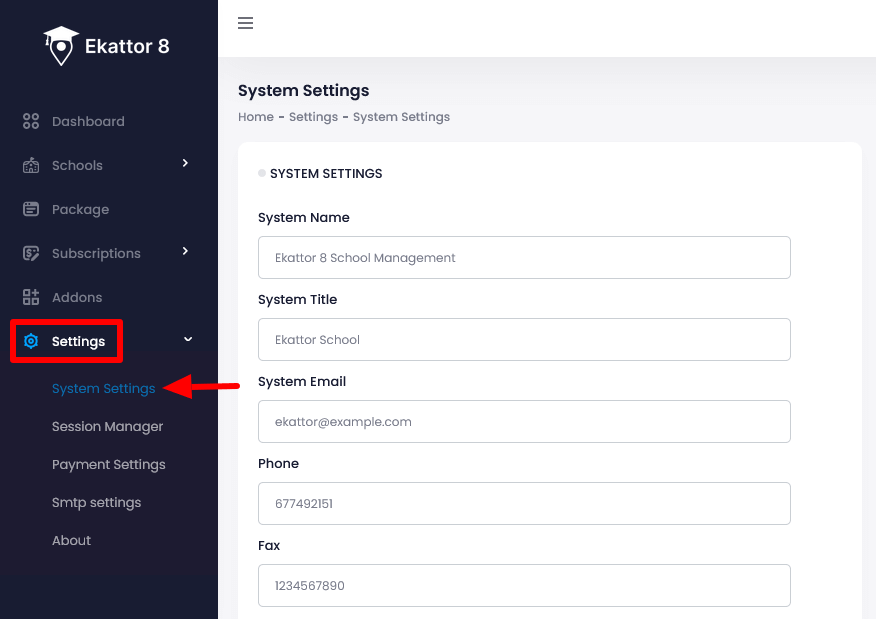Open Session Manager from the sidebar
Image resolution: width=876 pixels, height=619 pixels.
107,426
